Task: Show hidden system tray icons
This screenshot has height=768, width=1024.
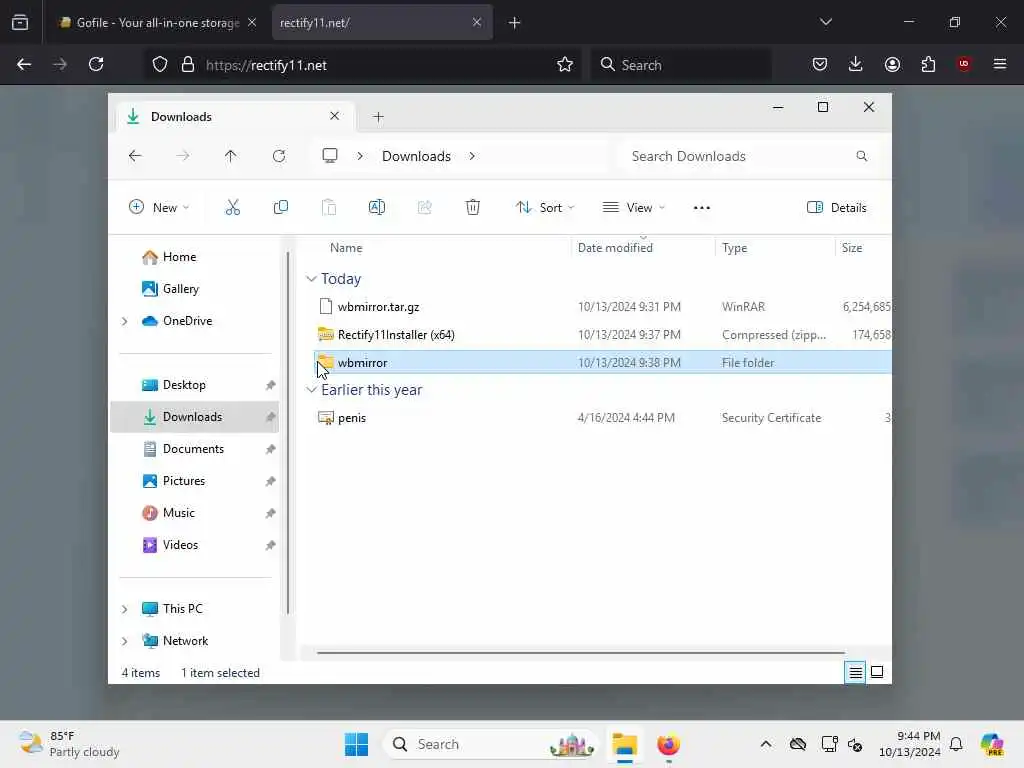Action: click(766, 744)
